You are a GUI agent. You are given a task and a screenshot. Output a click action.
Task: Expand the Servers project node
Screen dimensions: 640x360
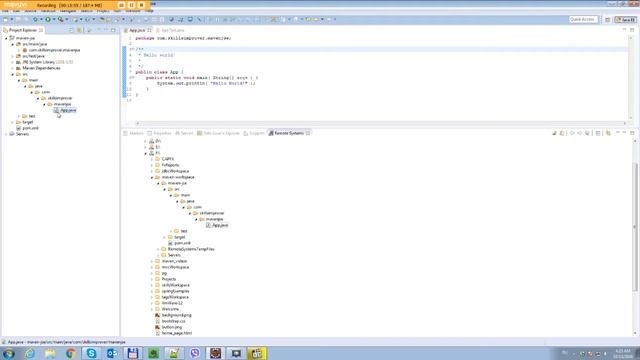click(x=6, y=134)
